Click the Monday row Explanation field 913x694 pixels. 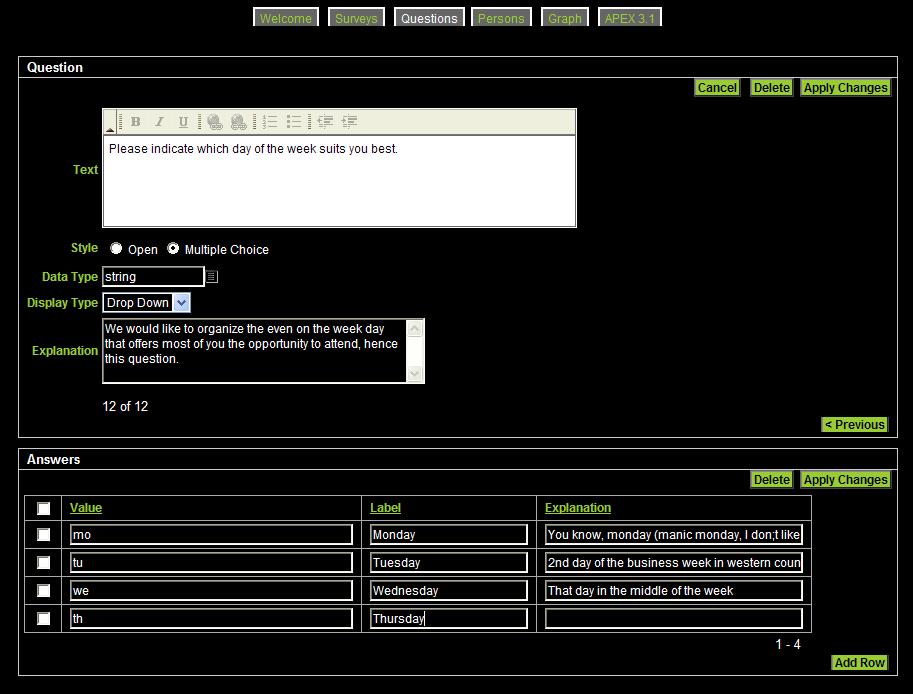(x=674, y=534)
